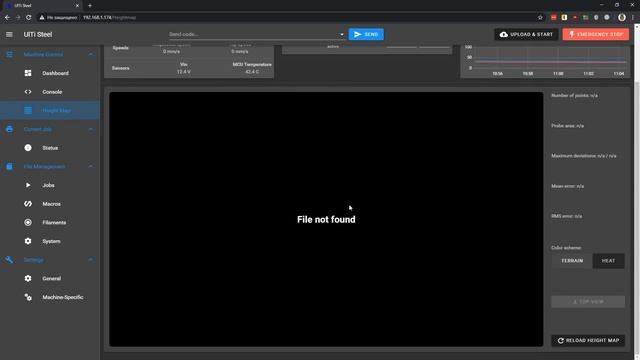Click the browser forward arrow

pyautogui.click(x=18, y=18)
